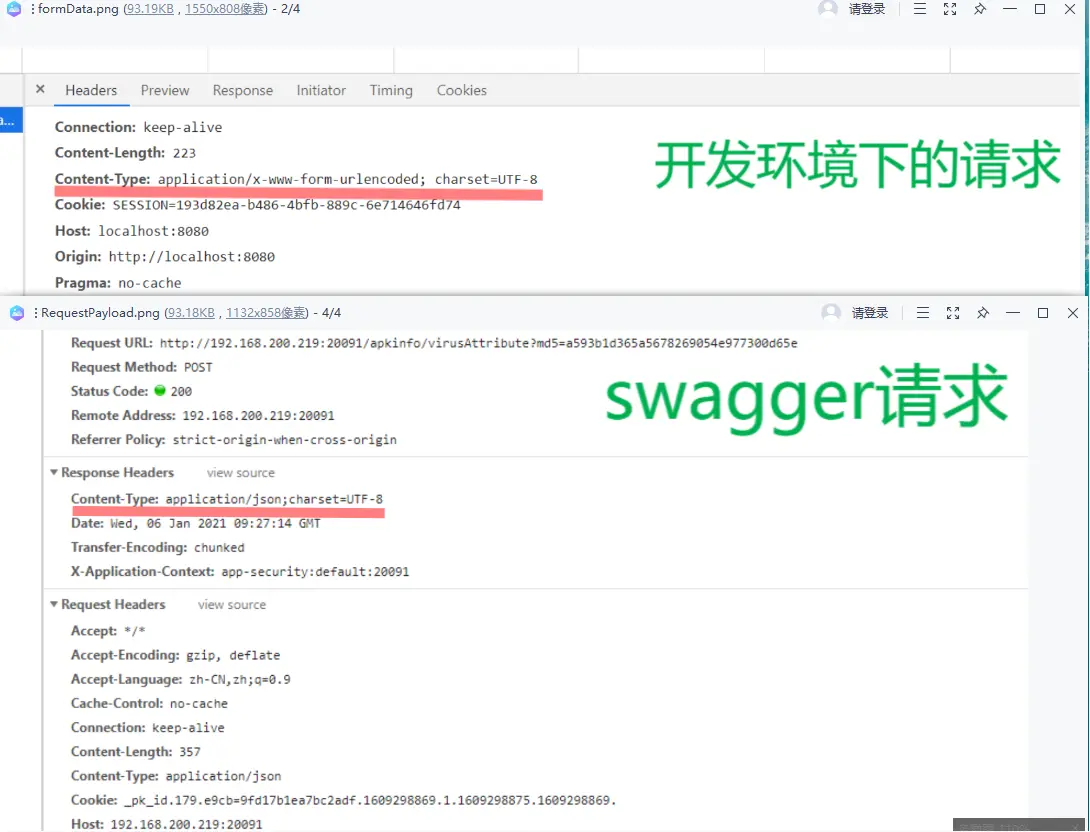This screenshot has height=832, width=1090.
Task: Click the three-dot icon before RequestPayload.png title
Action: click(x=36, y=312)
